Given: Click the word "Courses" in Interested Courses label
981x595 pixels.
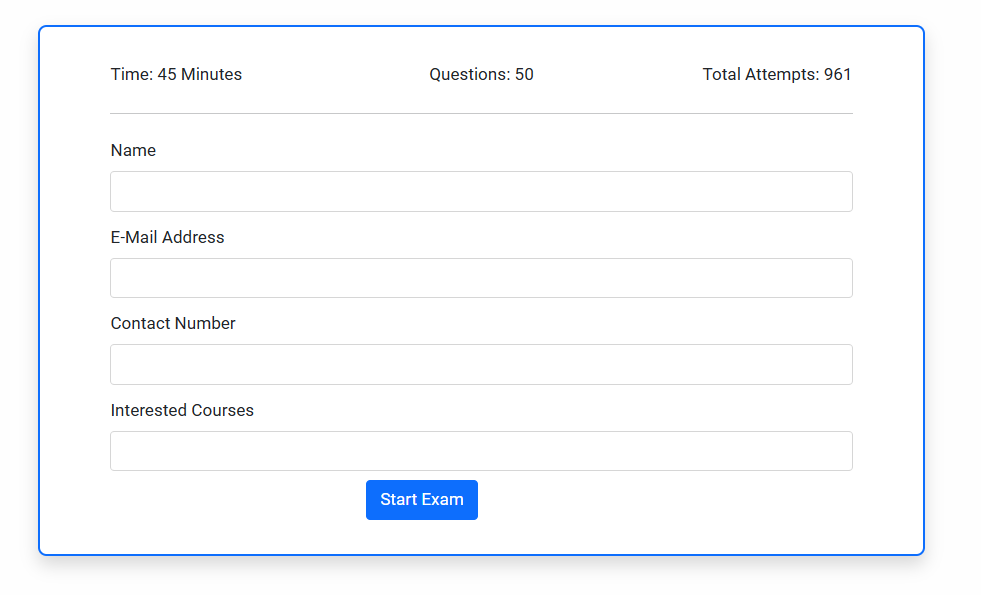Looking at the screenshot, I should (223, 410).
